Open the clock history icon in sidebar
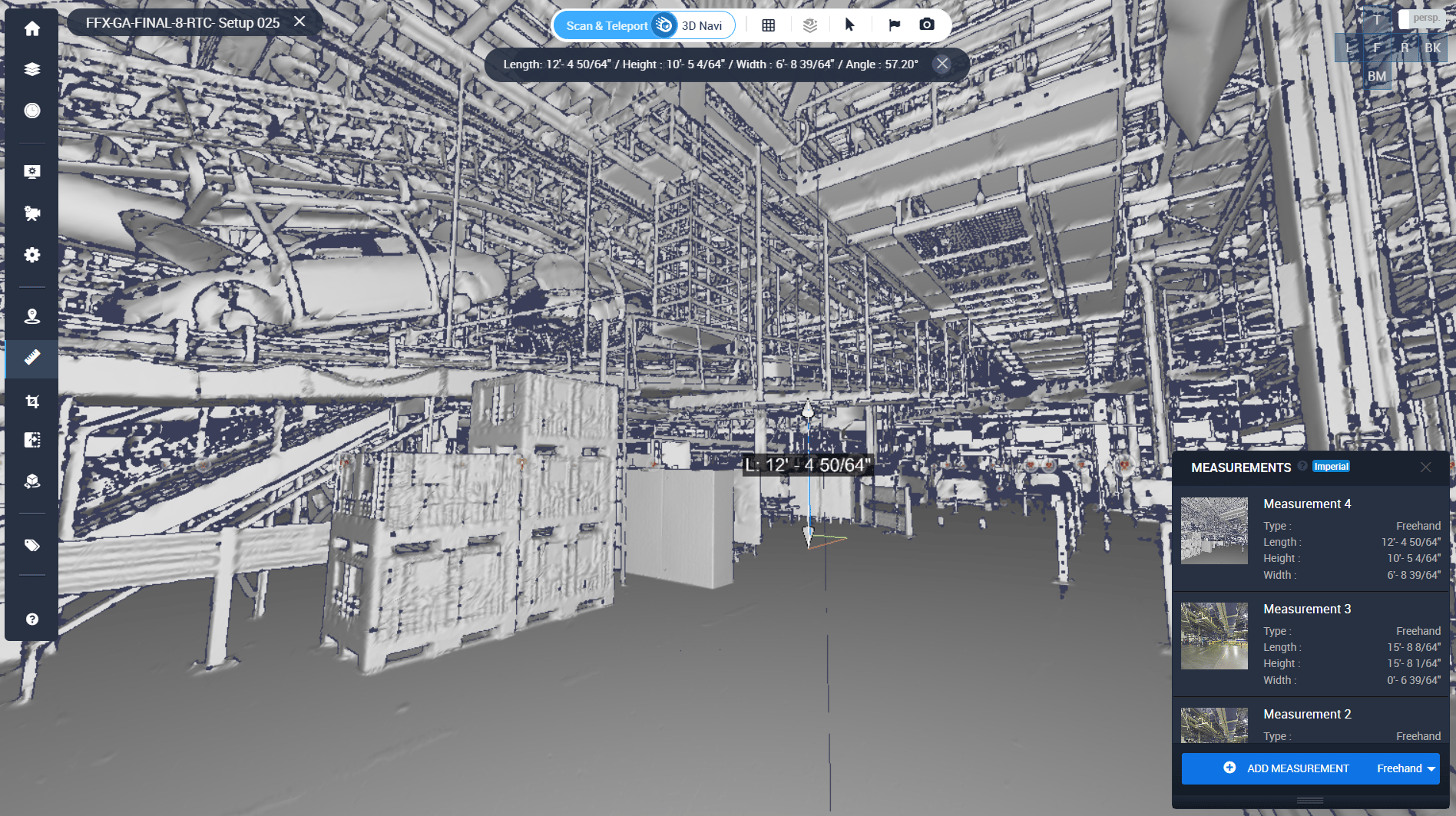 (x=31, y=111)
